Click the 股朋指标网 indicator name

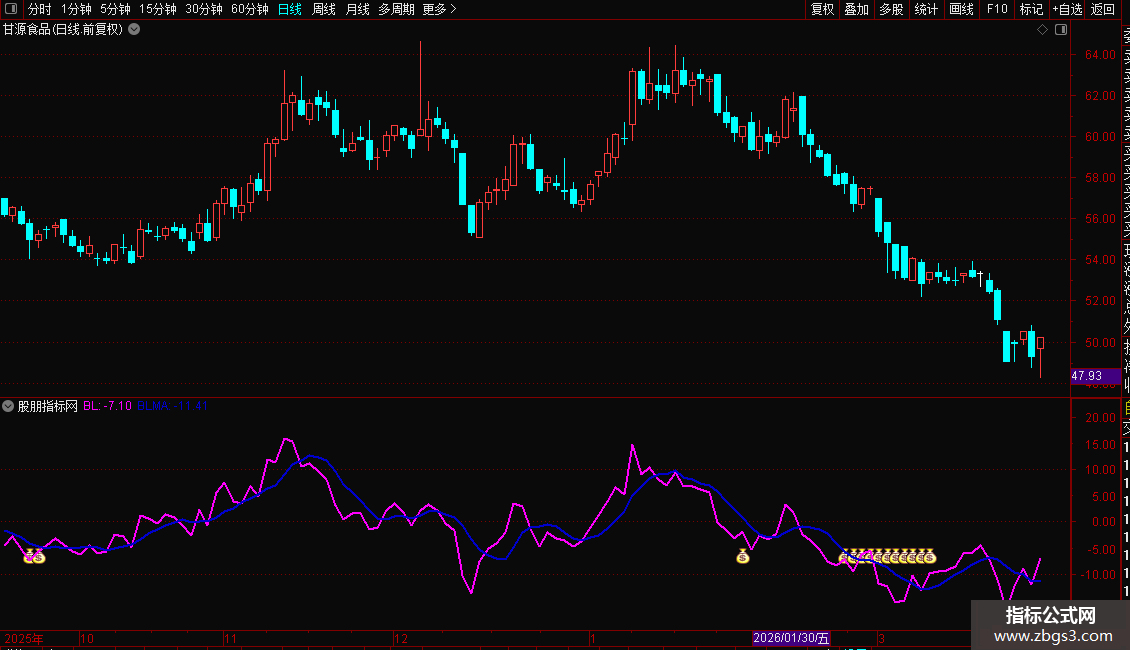pyautogui.click(x=48, y=406)
